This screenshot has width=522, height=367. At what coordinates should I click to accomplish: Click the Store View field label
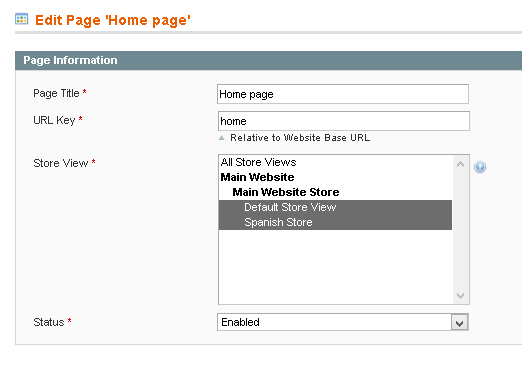61,163
